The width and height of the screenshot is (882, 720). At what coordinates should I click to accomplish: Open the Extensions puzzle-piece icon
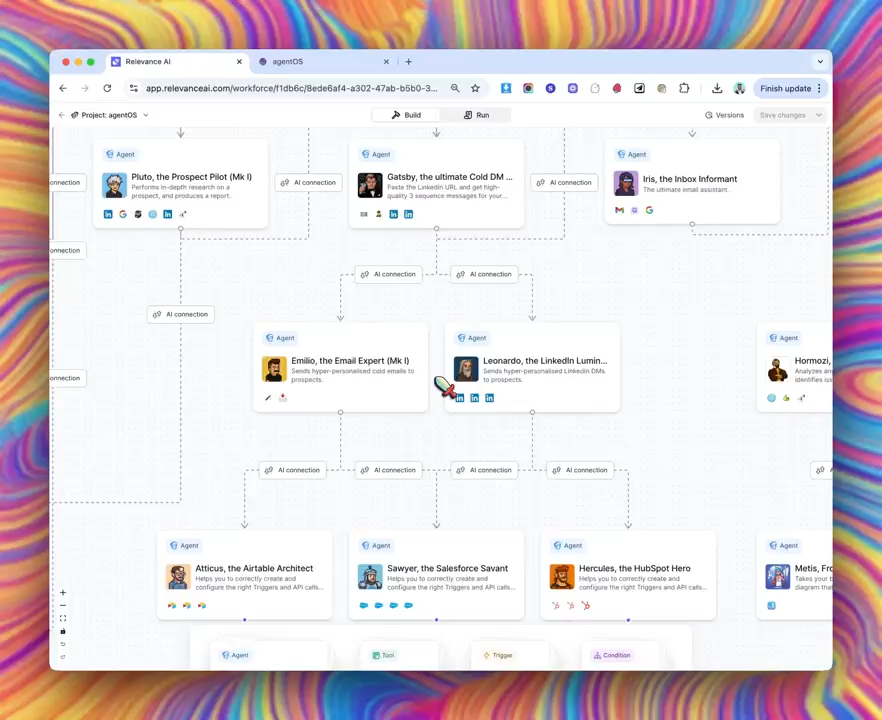point(684,88)
